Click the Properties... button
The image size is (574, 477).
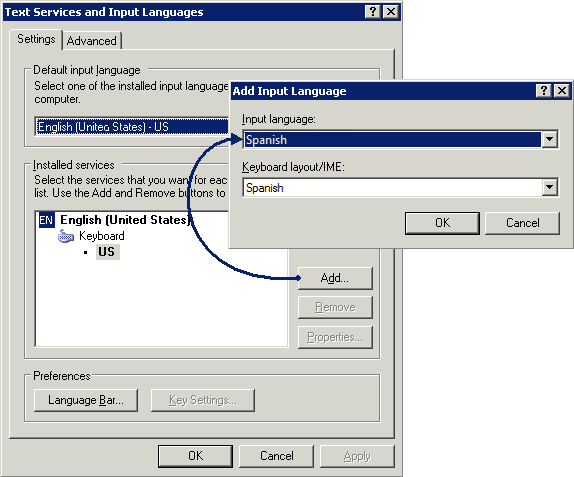335,337
